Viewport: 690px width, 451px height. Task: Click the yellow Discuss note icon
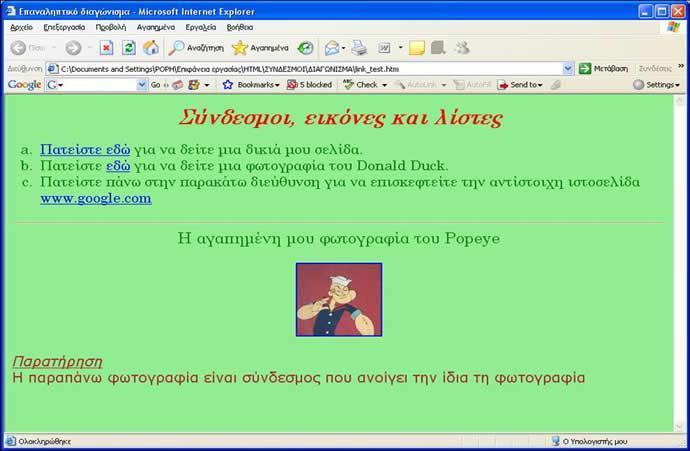pos(416,48)
